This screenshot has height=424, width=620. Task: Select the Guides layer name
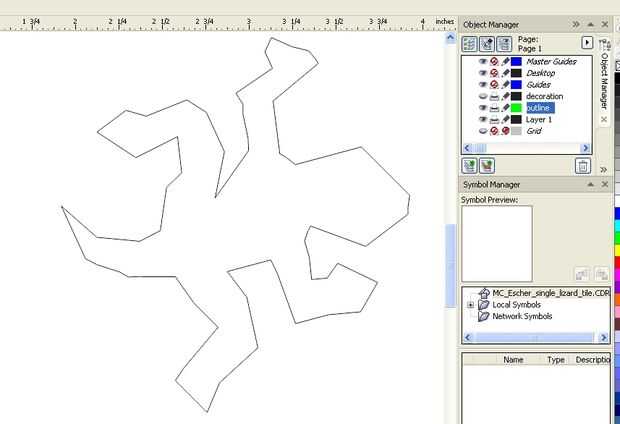(x=538, y=85)
